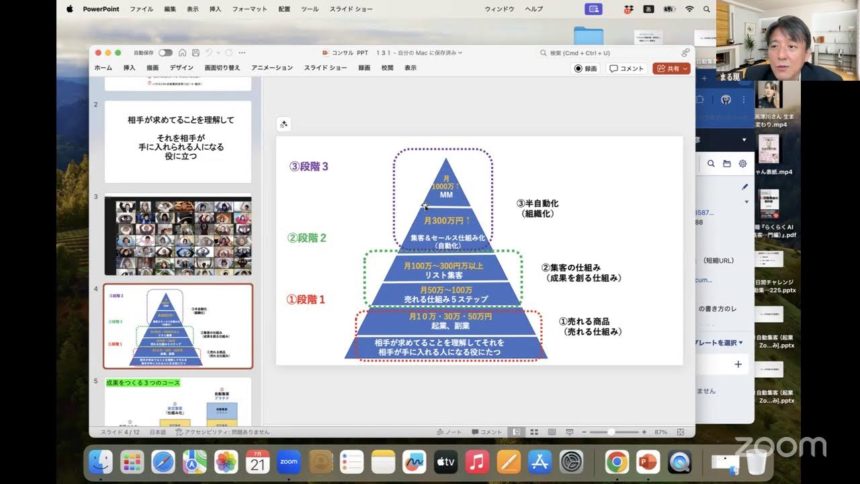This screenshot has height=484, width=860.
Task: Click the Save icon in title bar
Action: pyautogui.click(x=197, y=53)
